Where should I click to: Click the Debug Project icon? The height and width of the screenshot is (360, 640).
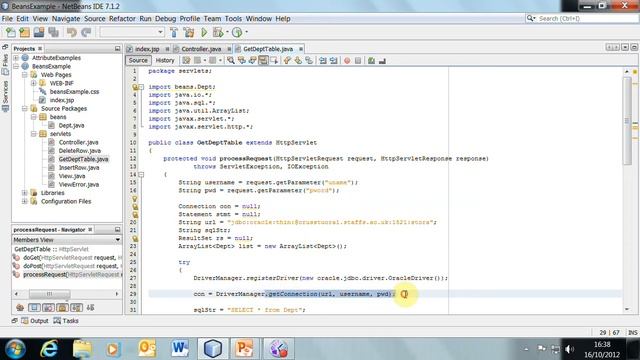(x=218, y=32)
